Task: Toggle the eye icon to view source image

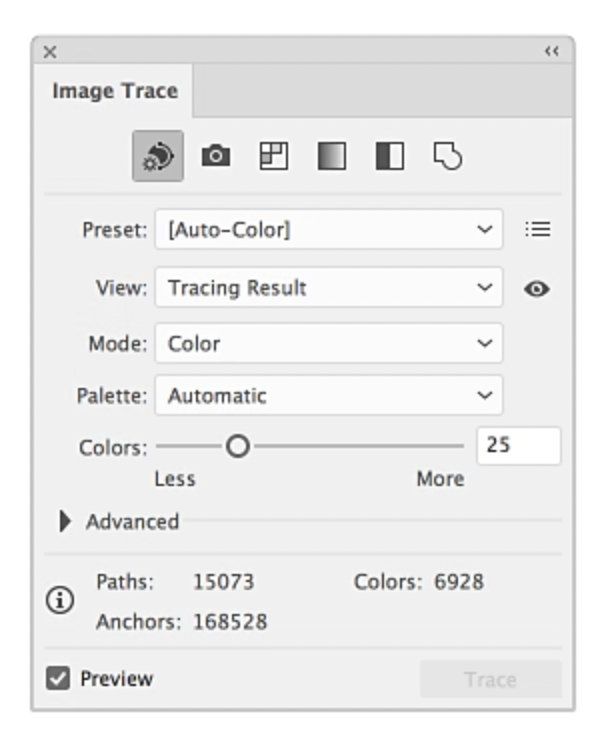Action: (x=537, y=289)
